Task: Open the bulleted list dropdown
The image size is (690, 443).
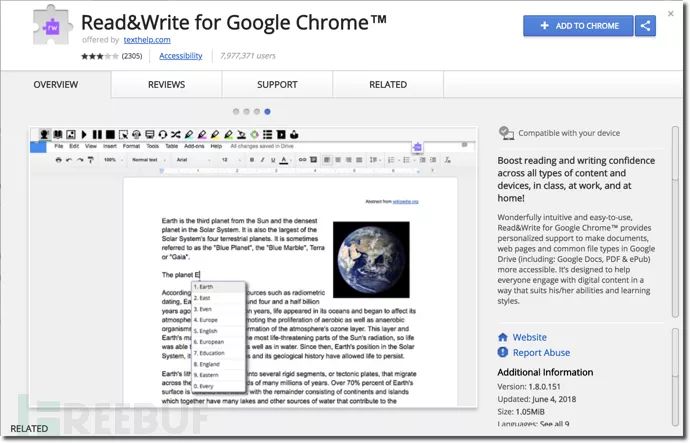Action: click(x=407, y=160)
